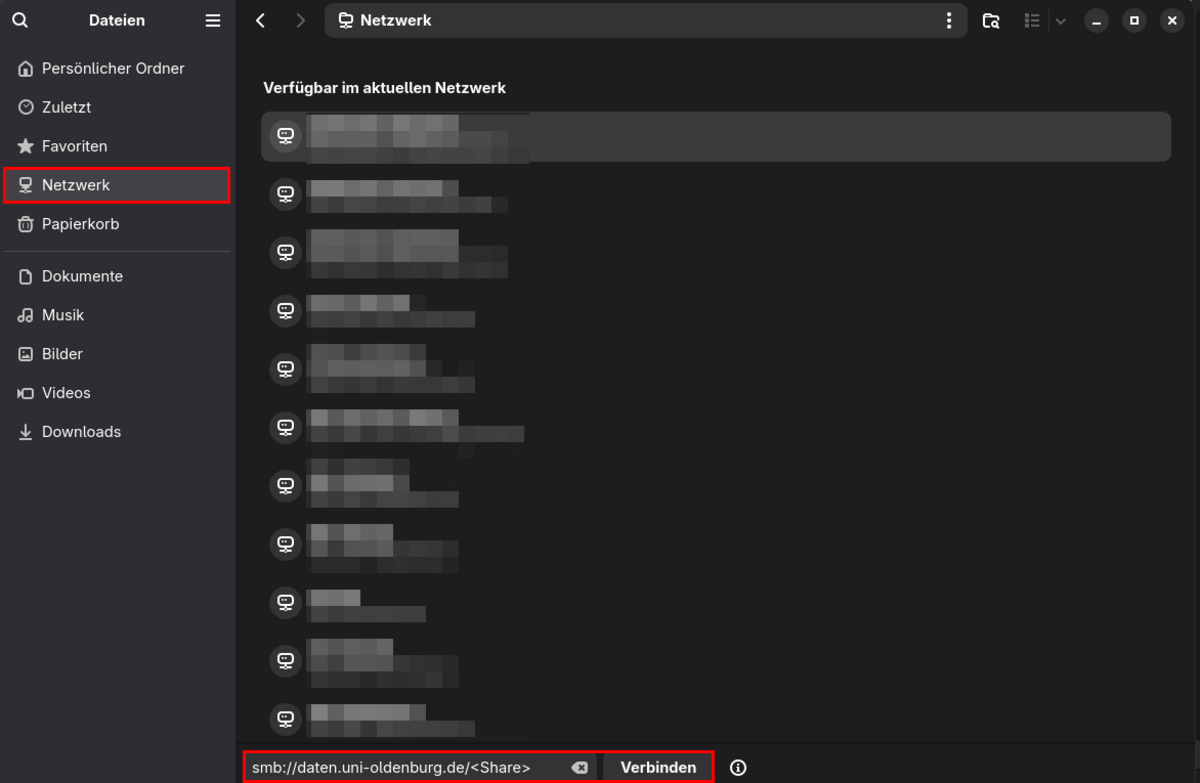Click the search magnifier icon in sidebar header
Viewport: 1200px width, 783px height.
[20, 20]
